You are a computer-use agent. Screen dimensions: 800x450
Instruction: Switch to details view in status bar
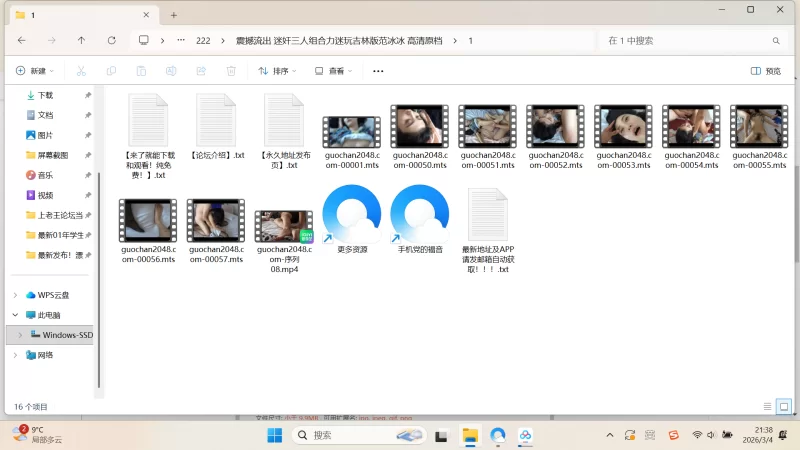point(768,407)
